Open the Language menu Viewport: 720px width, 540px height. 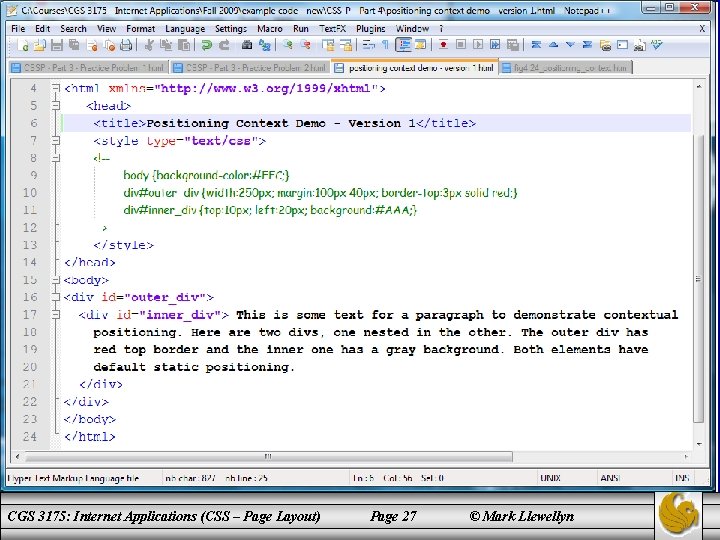[184, 29]
